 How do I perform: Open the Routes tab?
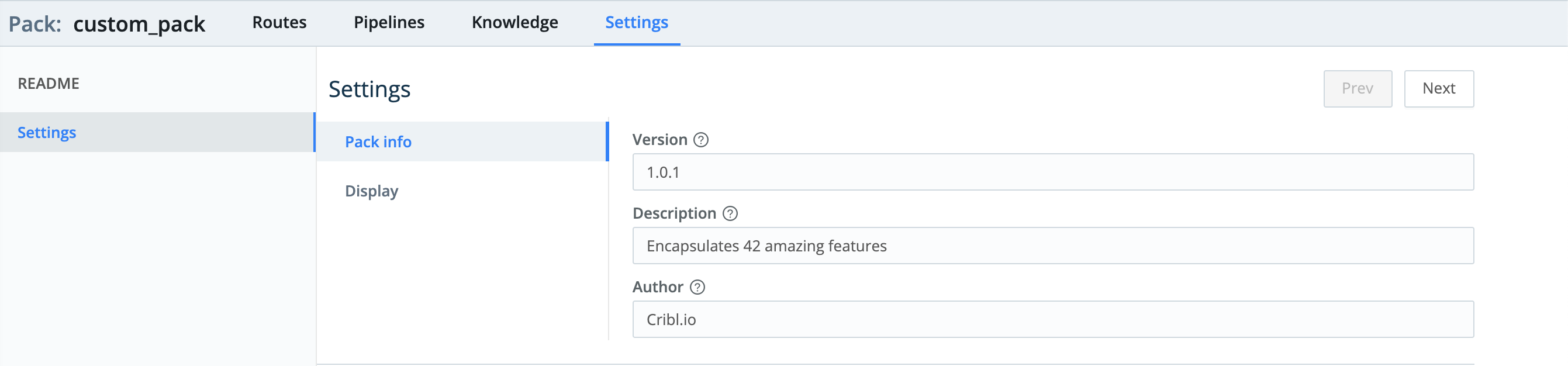point(278,22)
